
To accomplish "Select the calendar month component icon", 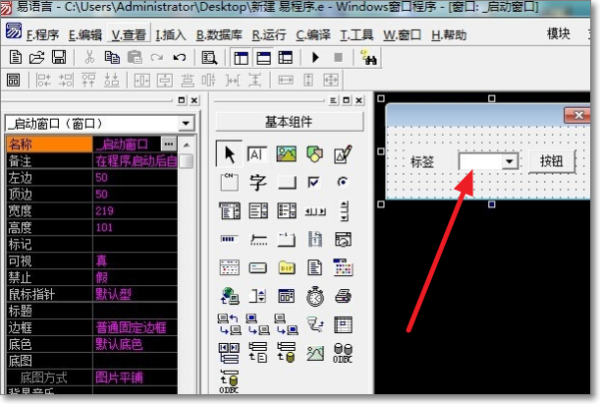I will pos(230,268).
